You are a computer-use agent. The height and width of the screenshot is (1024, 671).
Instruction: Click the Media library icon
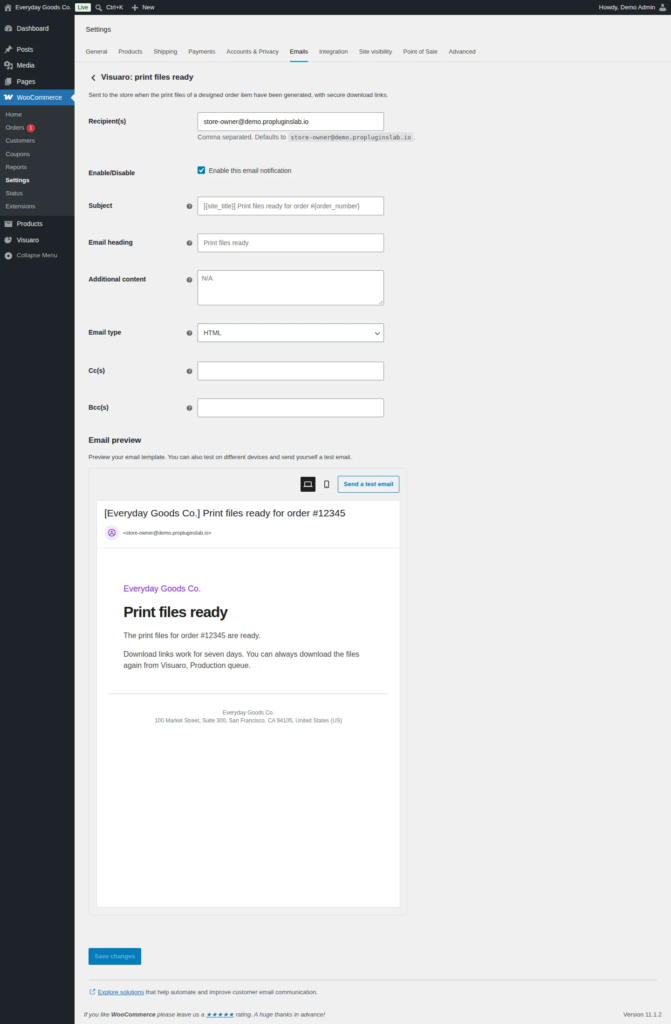pos(8,65)
